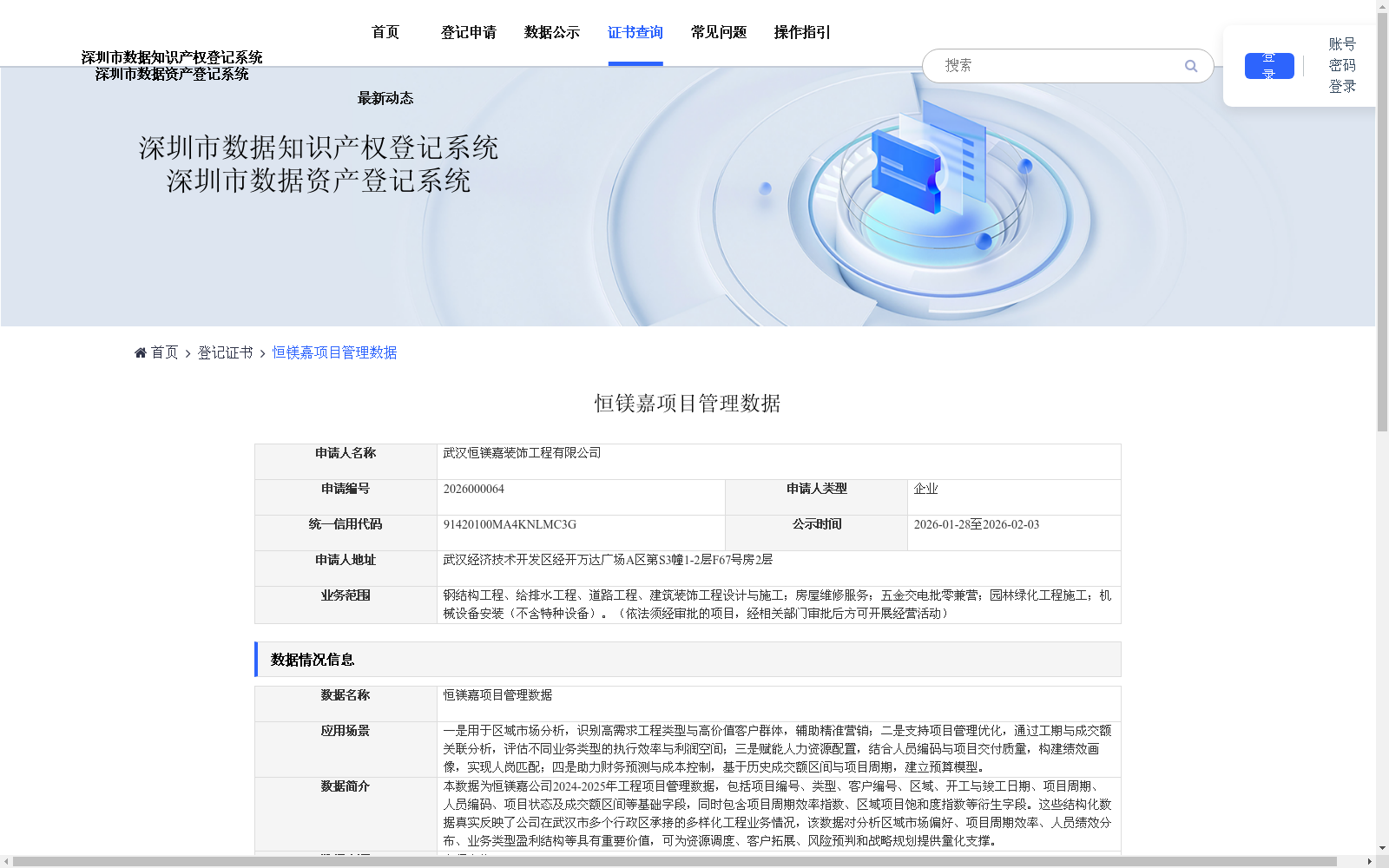Click credit code 91420100MA4KNLMC3G
This screenshot has height=868, width=1389.
(x=510, y=524)
